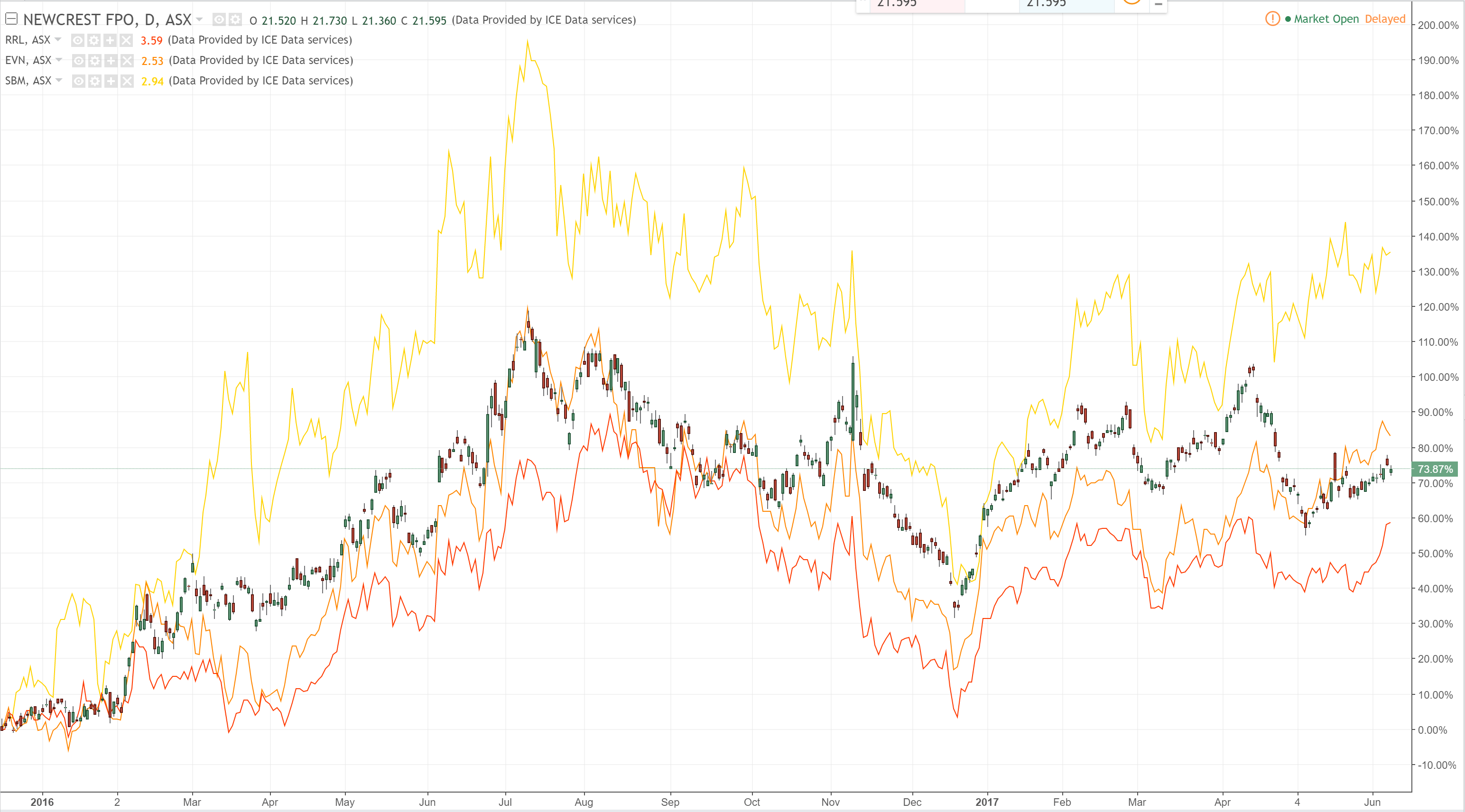The width and height of the screenshot is (1465, 812).
Task: Hide the RRL comparison line
Action: 78,40
